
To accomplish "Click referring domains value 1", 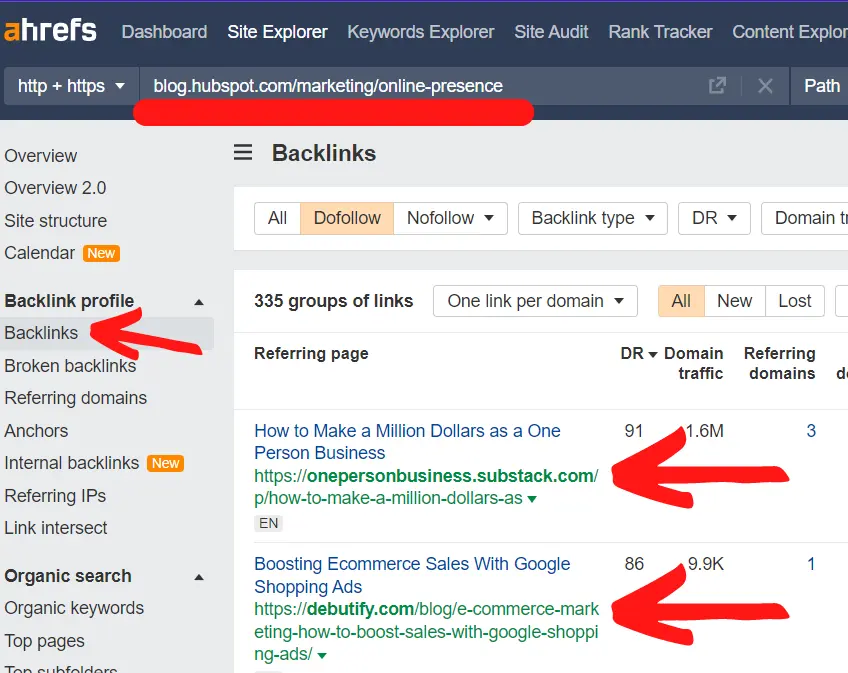I will (811, 564).
